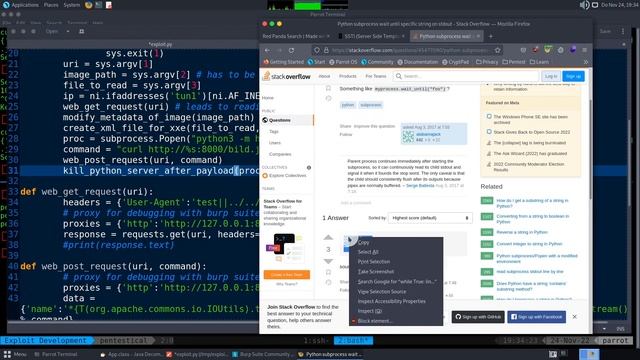Image resolution: width=640 pixels, height=360 pixels.
Task: Open Getting Started bookmark
Action: click(x=284, y=62)
